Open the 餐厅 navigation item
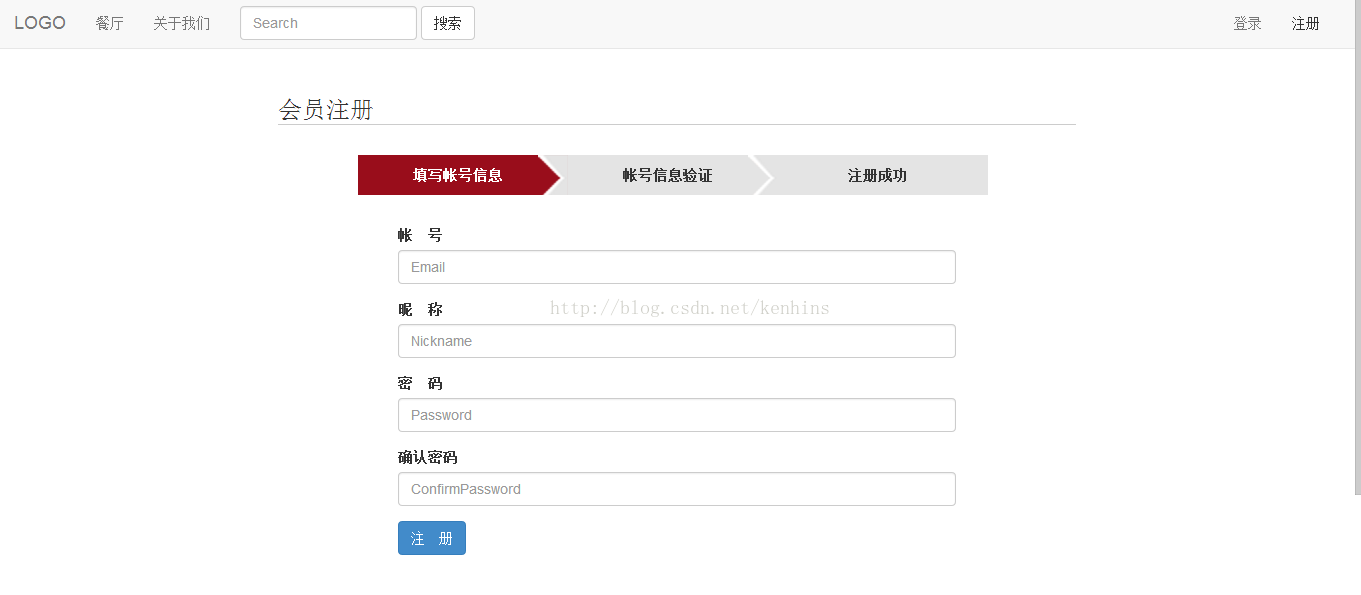 pyautogui.click(x=110, y=23)
